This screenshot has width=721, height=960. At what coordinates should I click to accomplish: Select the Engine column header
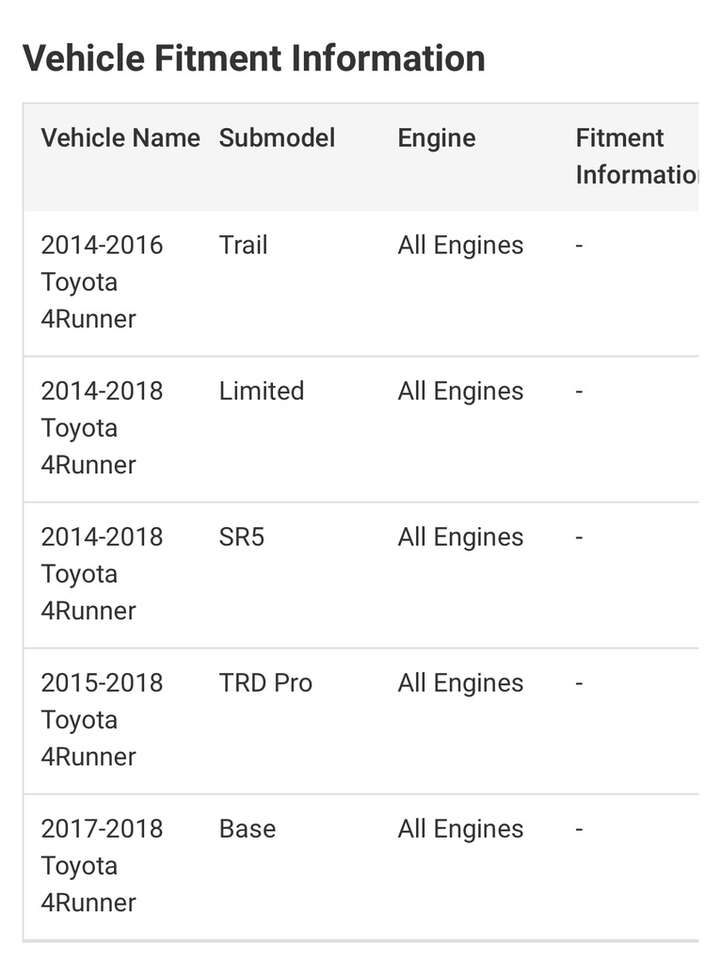[436, 138]
